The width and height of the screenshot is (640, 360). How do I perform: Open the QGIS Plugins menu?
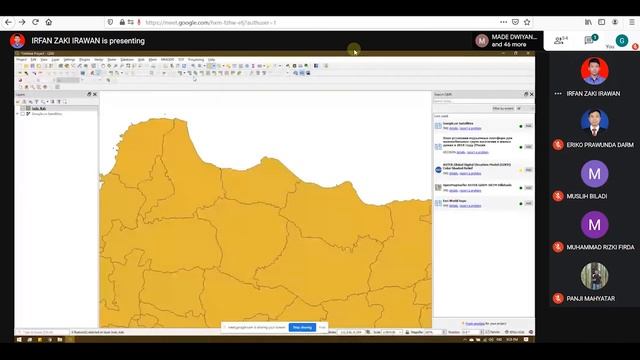[x=84, y=60]
